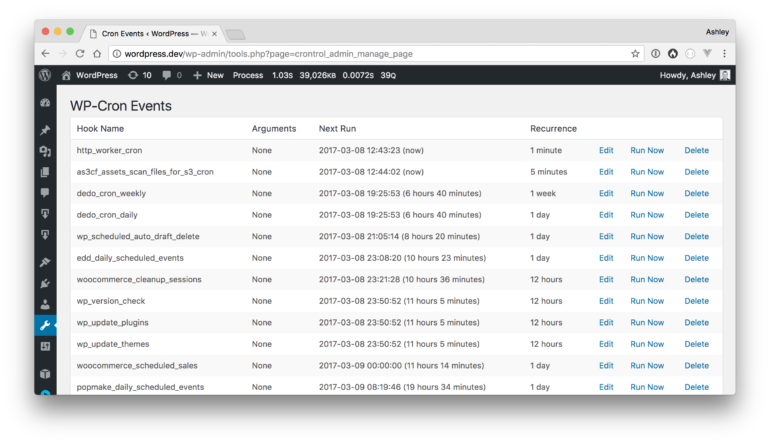
Task: Open the Comments icon in the sidebar
Action: click(x=45, y=192)
